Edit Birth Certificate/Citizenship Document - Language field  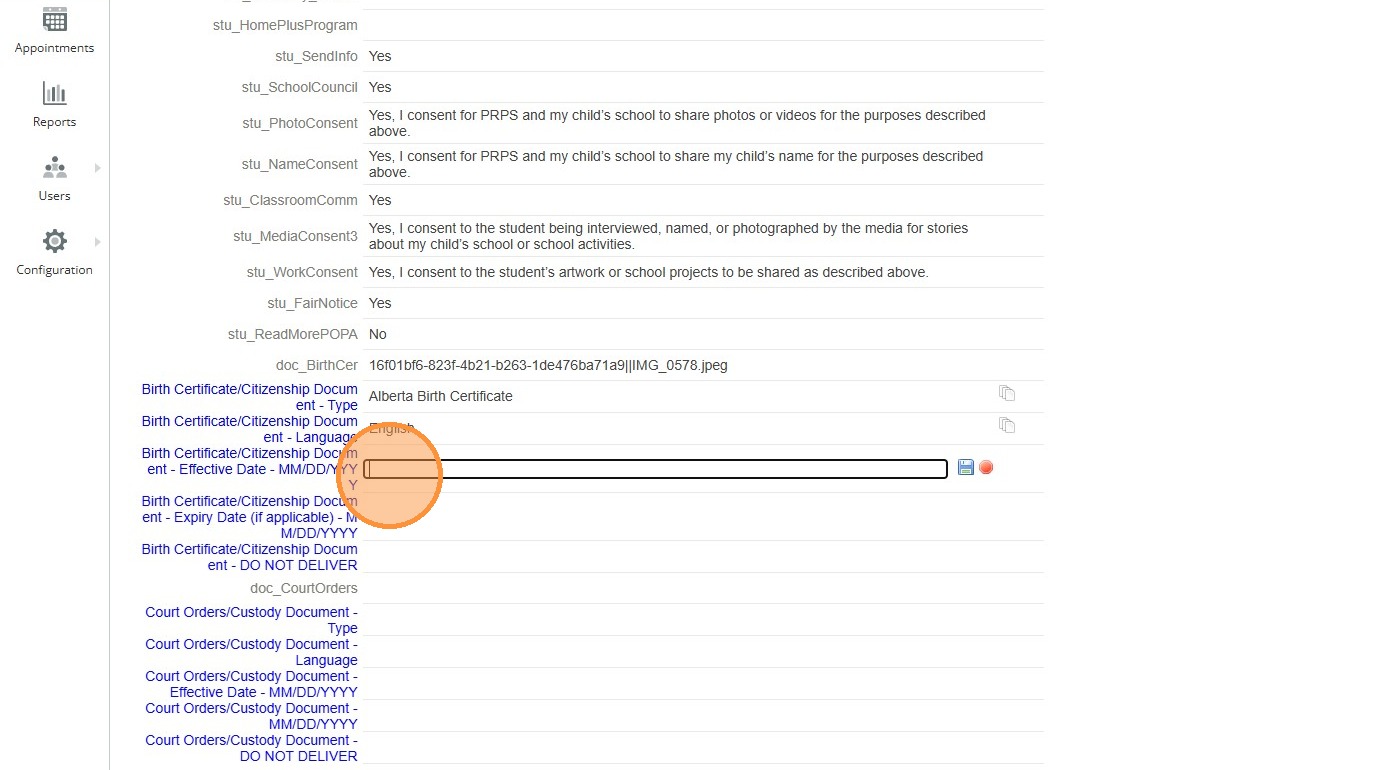pos(250,429)
